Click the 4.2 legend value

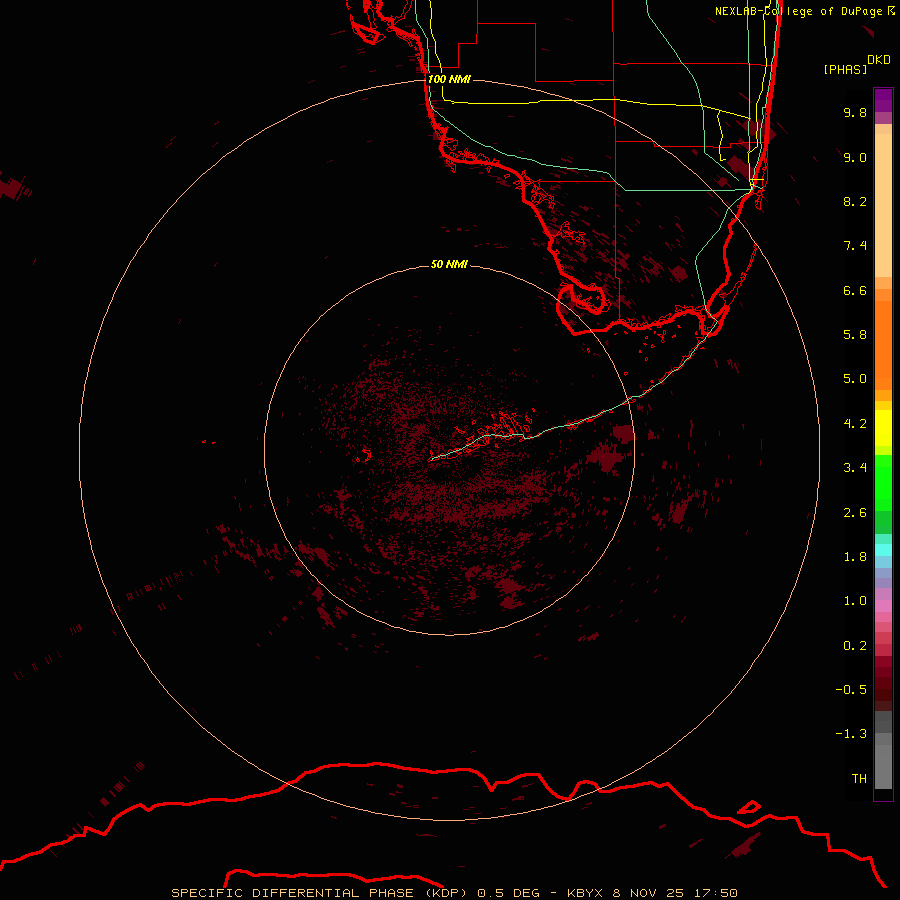pyautogui.click(x=855, y=424)
